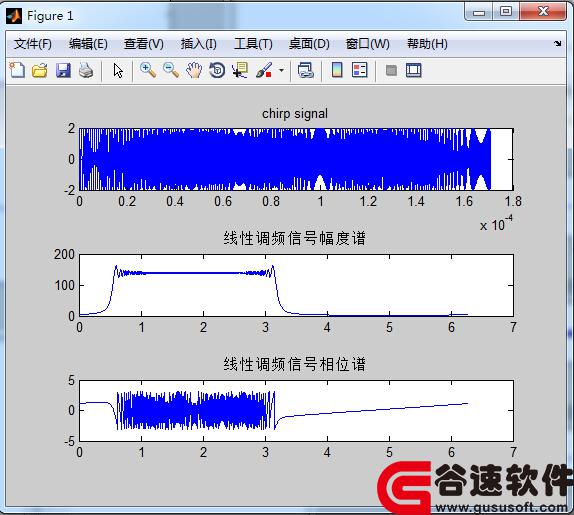Activate the Zoom Out magnifier tool
Image resolution: width=574 pixels, height=515 pixels.
tap(171, 70)
